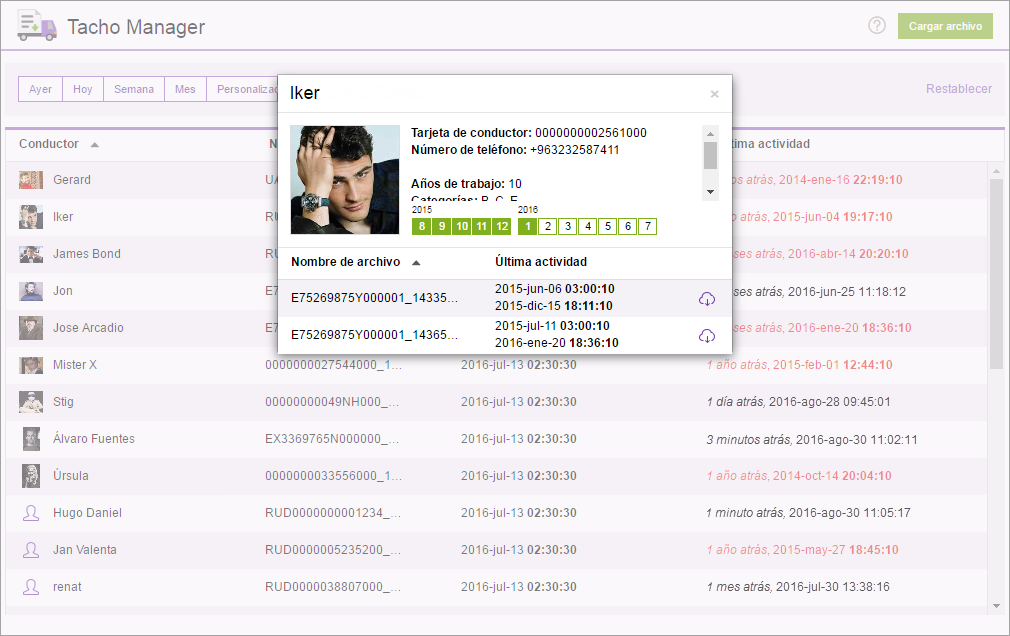The width and height of the screenshot is (1010, 636).
Task: Select month 6 of 2016
Action: (x=627, y=226)
